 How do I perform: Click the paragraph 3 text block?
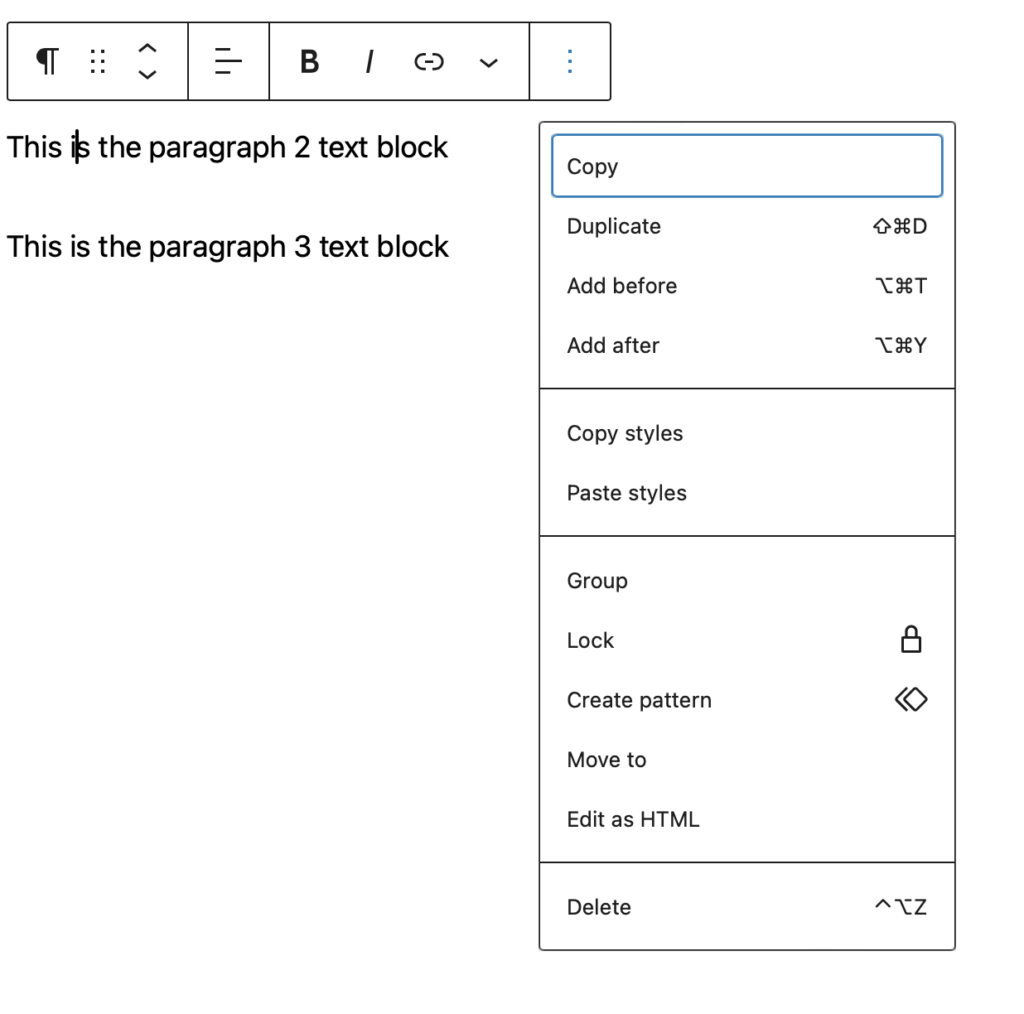click(228, 247)
